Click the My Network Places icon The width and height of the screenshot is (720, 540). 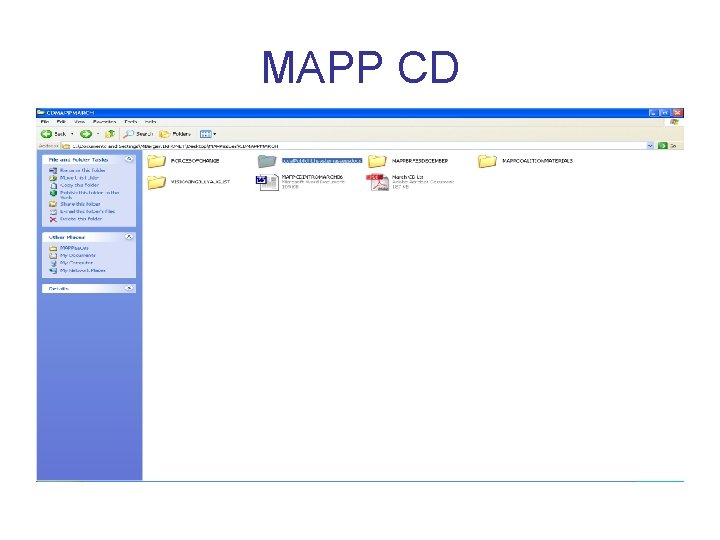point(53,271)
